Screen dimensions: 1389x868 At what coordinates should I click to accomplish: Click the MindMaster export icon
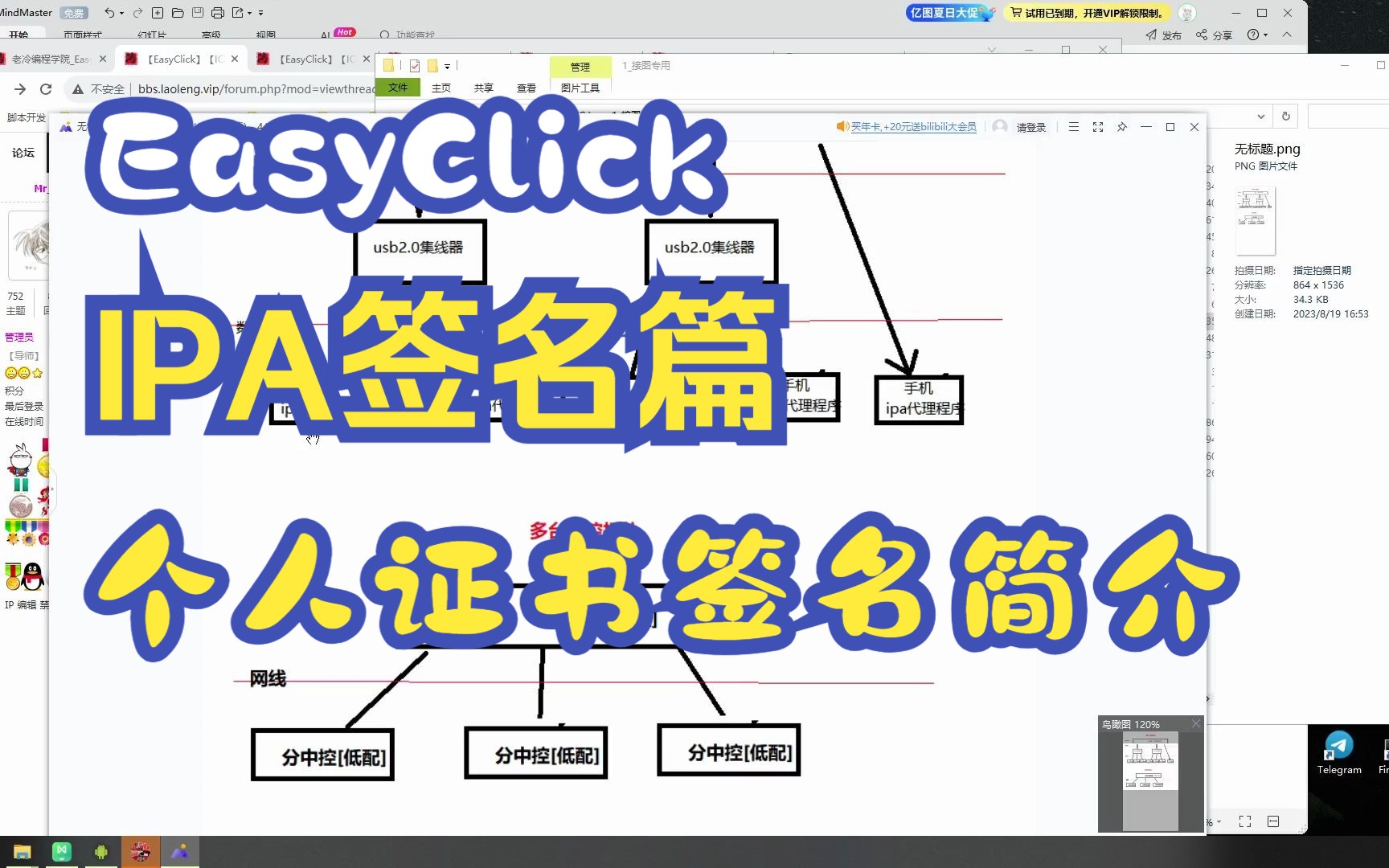(x=238, y=13)
